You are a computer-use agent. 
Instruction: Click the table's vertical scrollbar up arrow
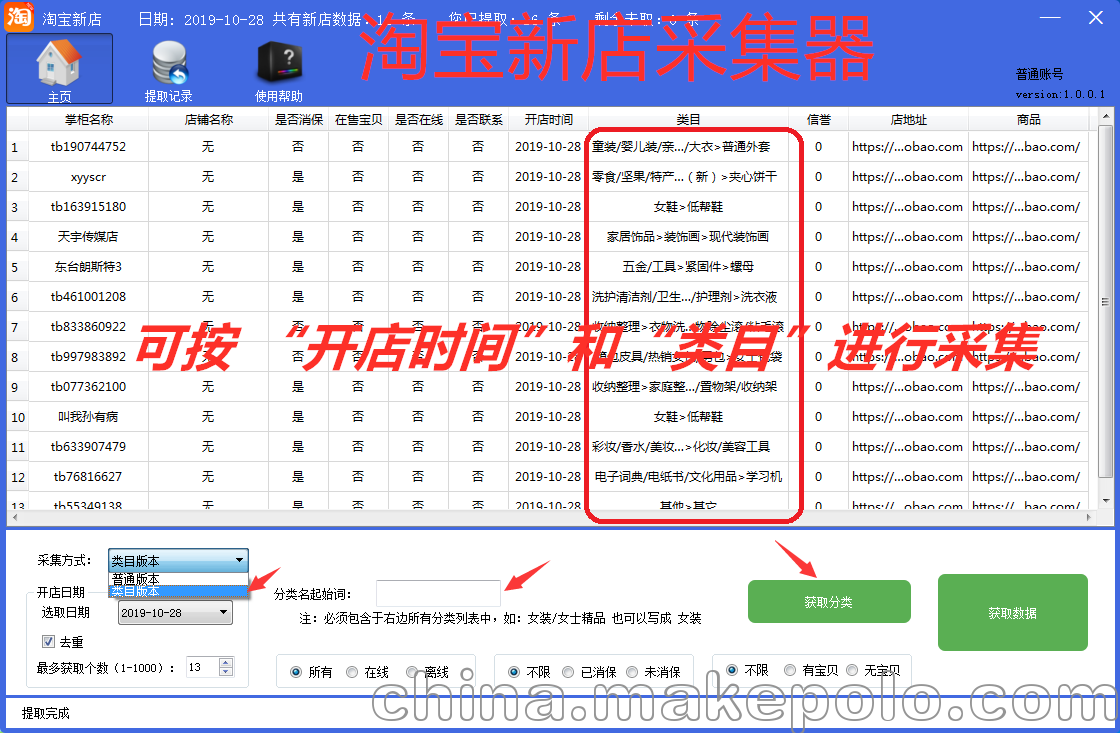pyautogui.click(x=1106, y=115)
